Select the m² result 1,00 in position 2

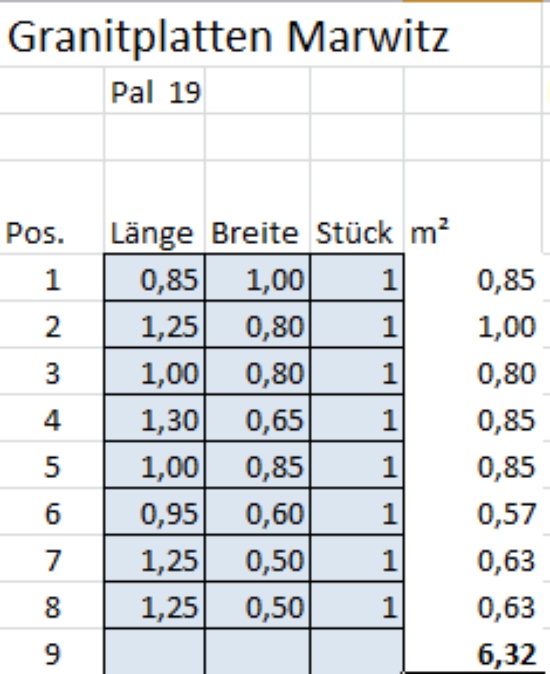click(x=473, y=324)
